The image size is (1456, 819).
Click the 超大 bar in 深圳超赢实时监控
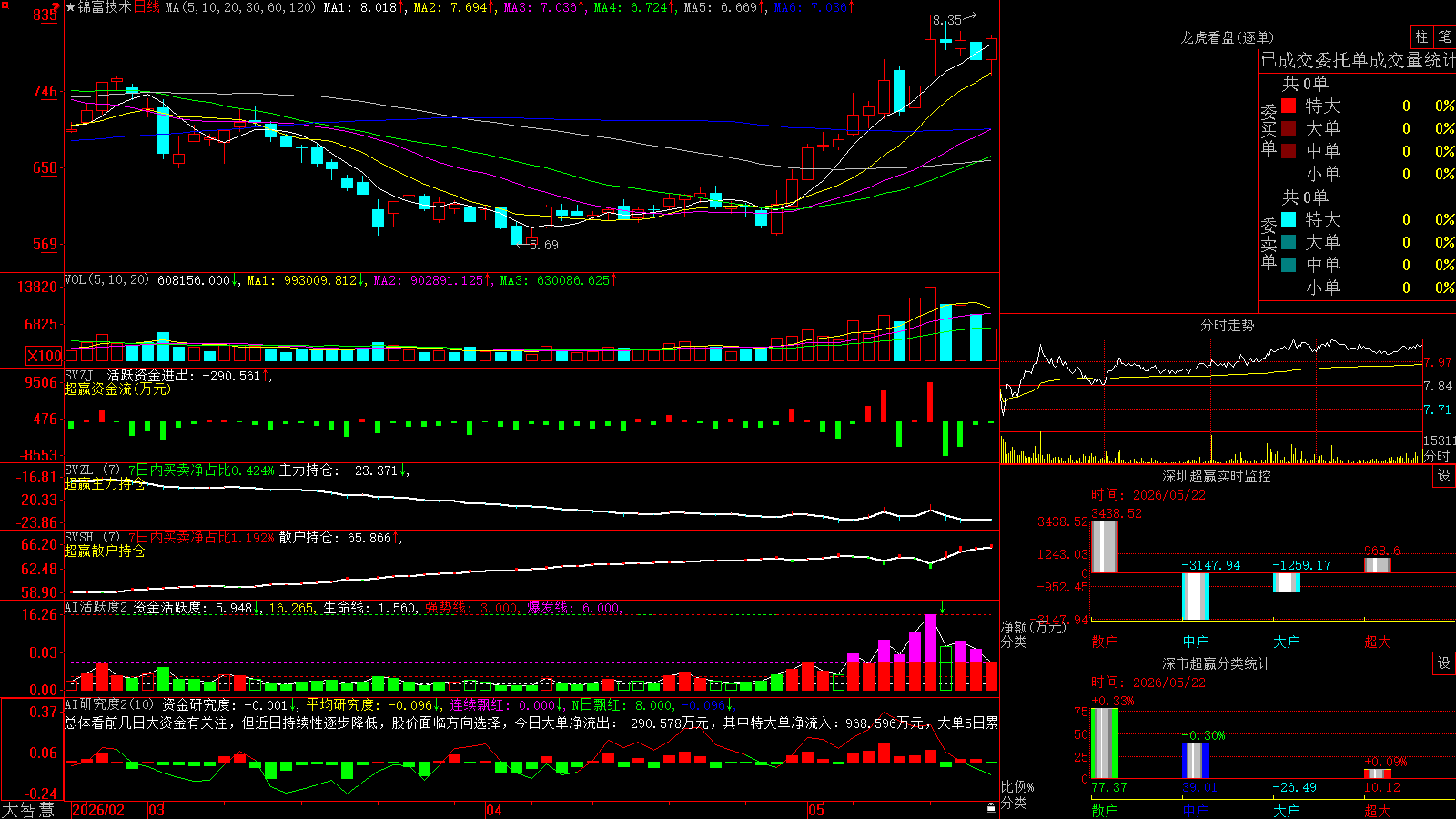[1377, 566]
